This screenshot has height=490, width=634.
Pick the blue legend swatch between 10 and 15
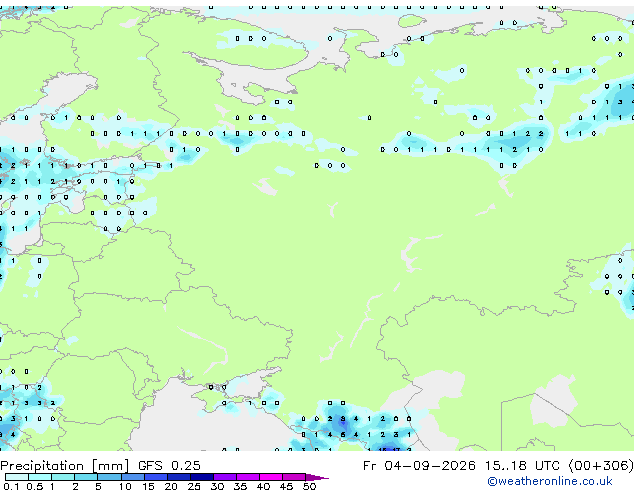point(132,477)
